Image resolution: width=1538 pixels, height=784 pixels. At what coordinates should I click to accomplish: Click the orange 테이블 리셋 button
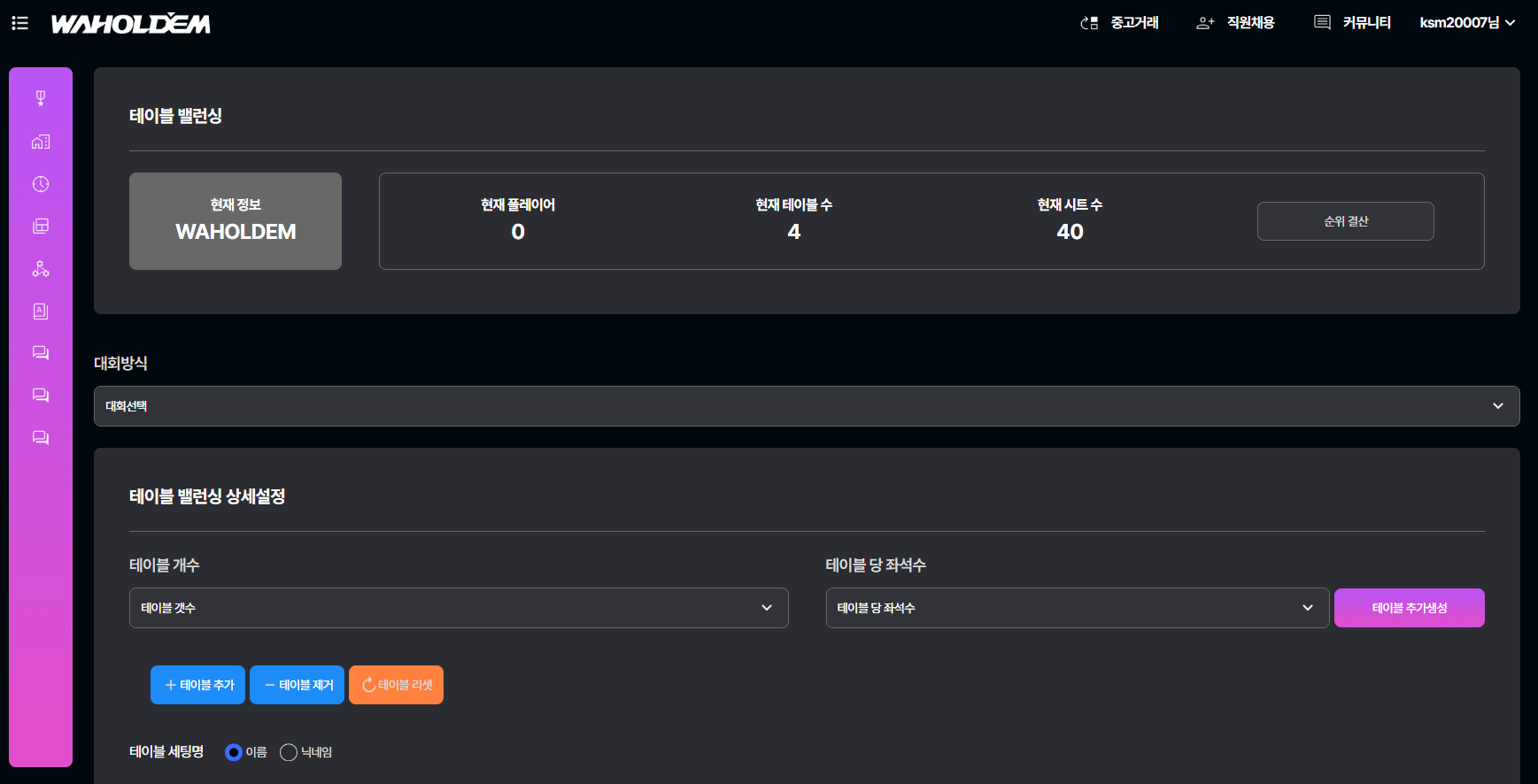pos(396,685)
